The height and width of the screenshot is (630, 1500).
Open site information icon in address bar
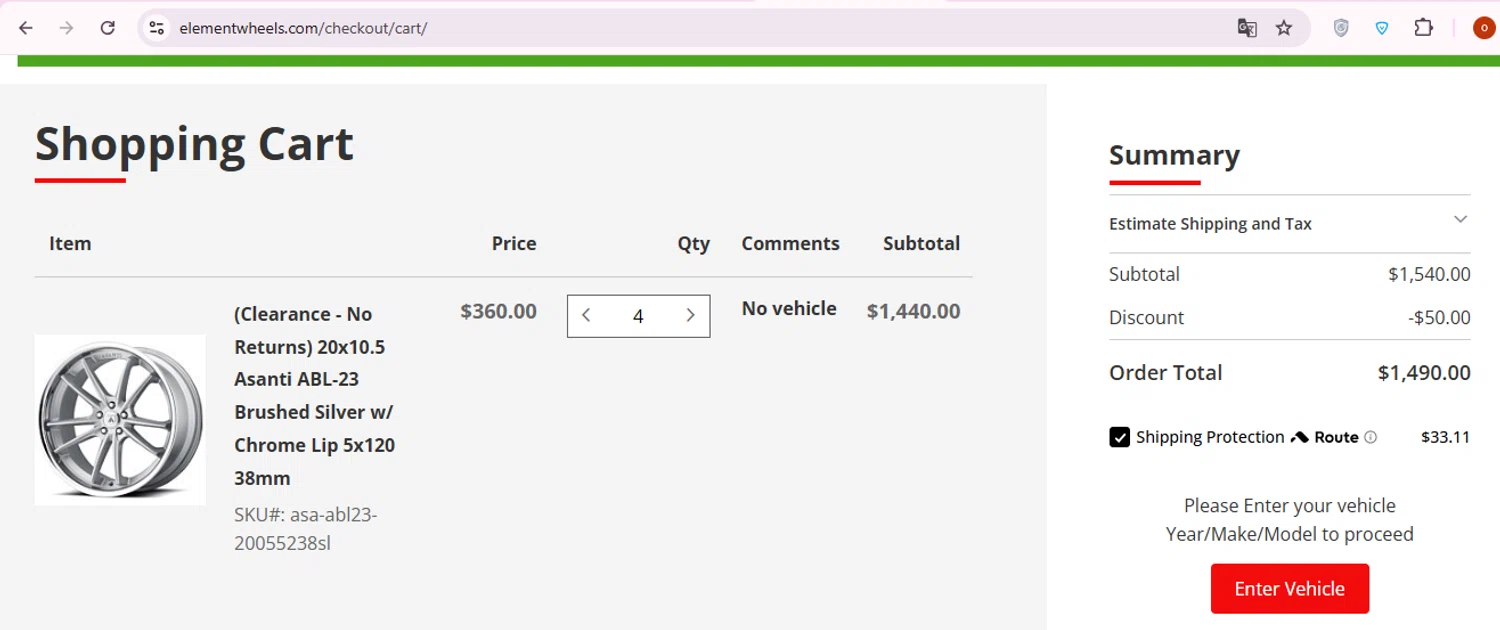(157, 28)
